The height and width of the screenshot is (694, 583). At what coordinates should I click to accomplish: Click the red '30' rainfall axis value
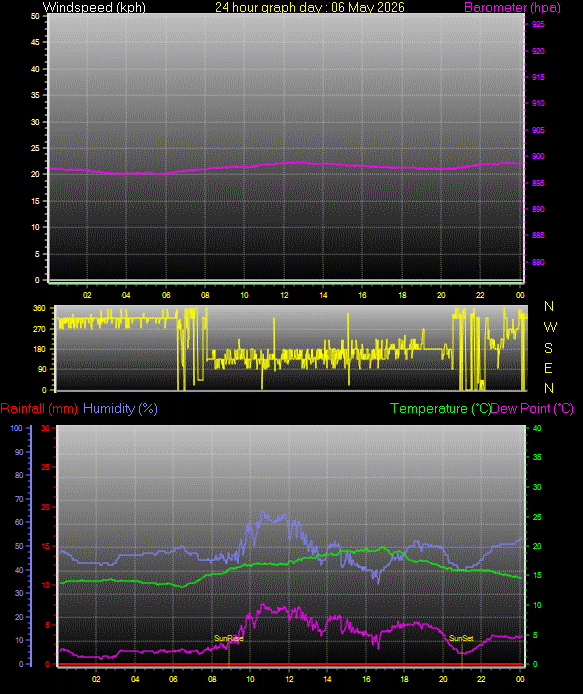pyautogui.click(x=46, y=428)
